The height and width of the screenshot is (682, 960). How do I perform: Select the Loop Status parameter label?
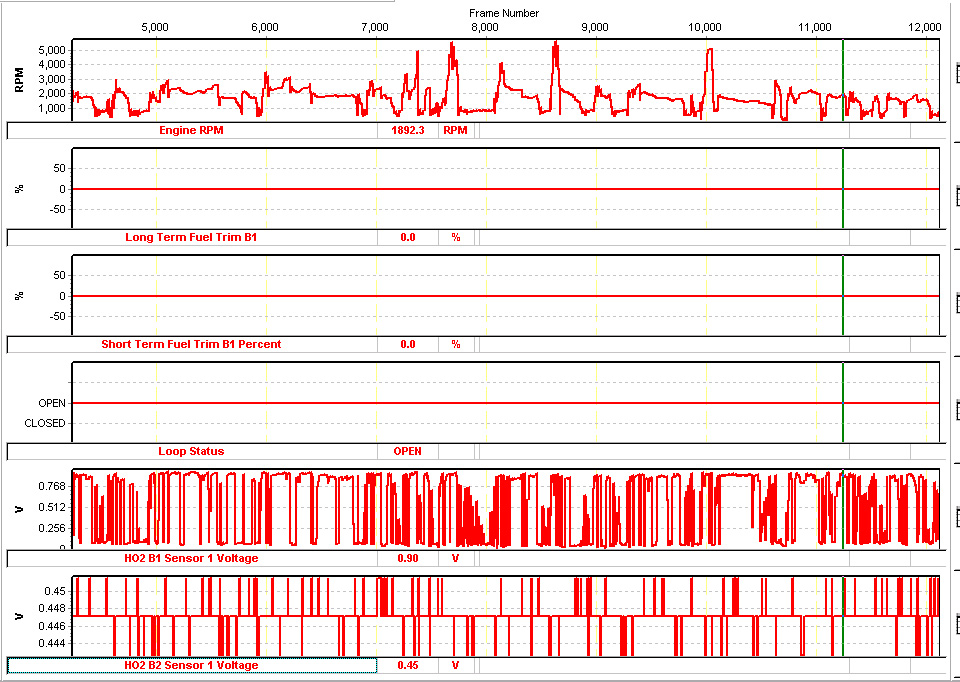(x=192, y=451)
